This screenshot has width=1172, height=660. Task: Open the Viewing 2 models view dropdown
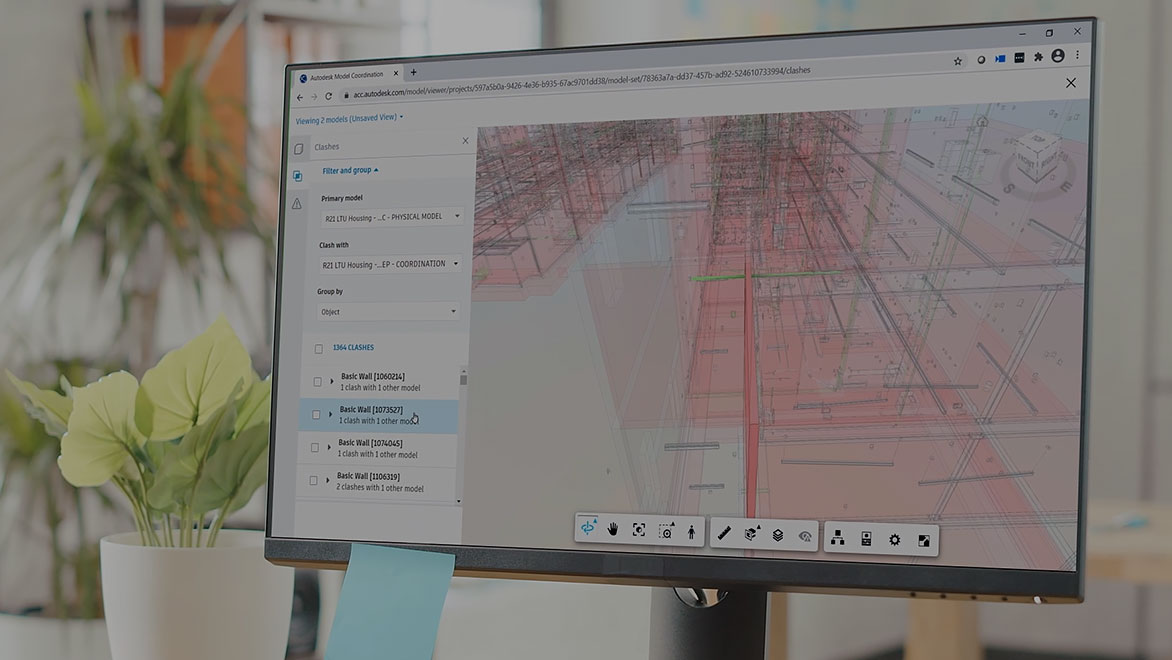point(349,119)
